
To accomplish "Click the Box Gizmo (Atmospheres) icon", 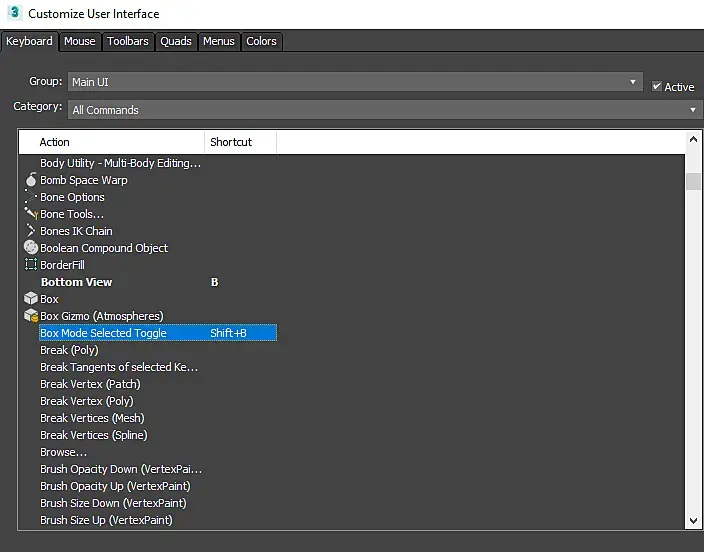I will click(31, 316).
